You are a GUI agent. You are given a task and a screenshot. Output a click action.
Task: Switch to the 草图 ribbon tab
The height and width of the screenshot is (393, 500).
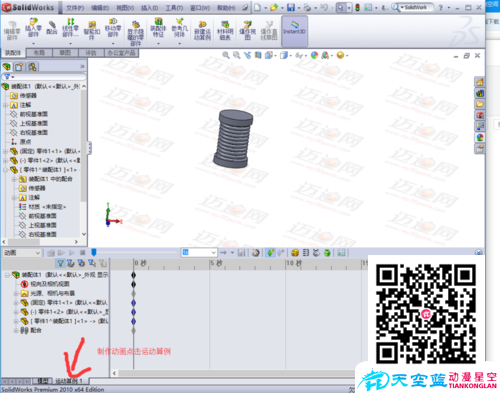65,53
